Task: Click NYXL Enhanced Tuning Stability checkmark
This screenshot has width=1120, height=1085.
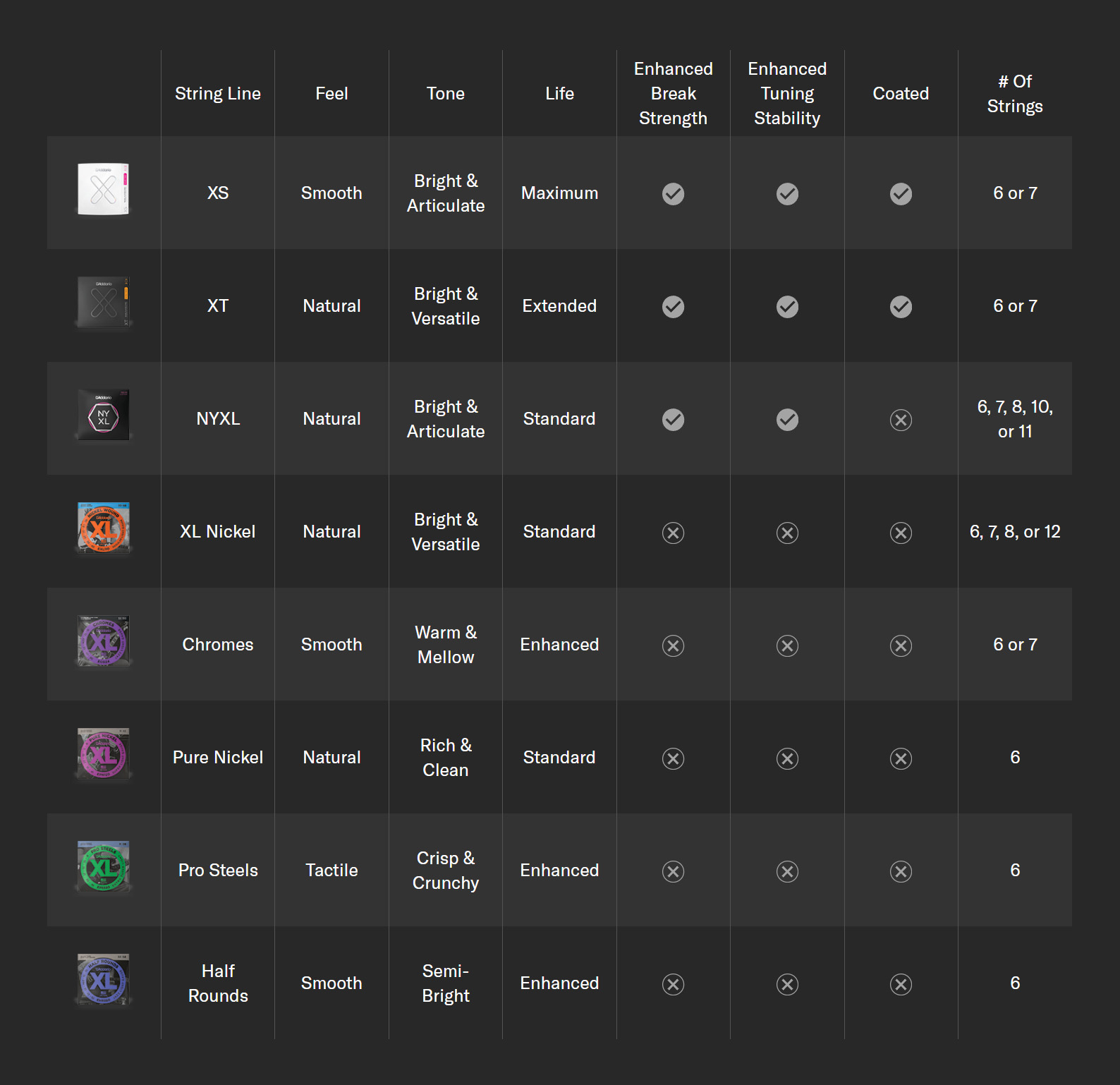Action: [787, 420]
